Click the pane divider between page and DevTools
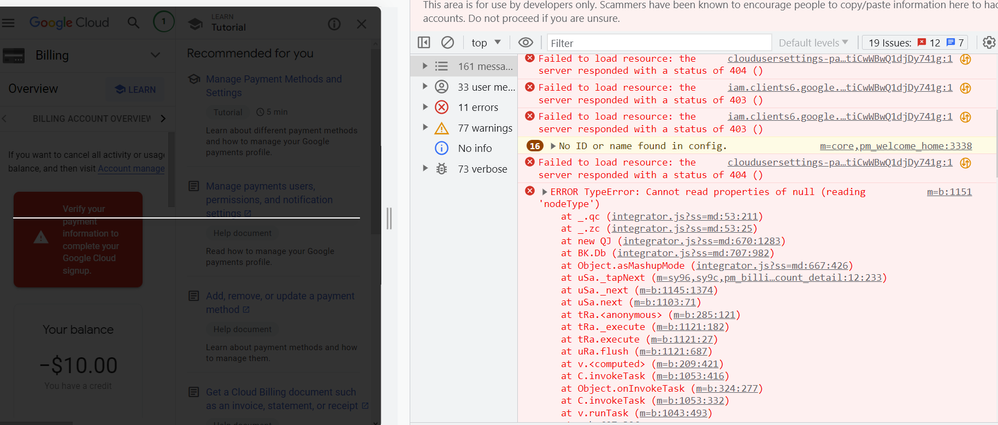 tap(389, 218)
